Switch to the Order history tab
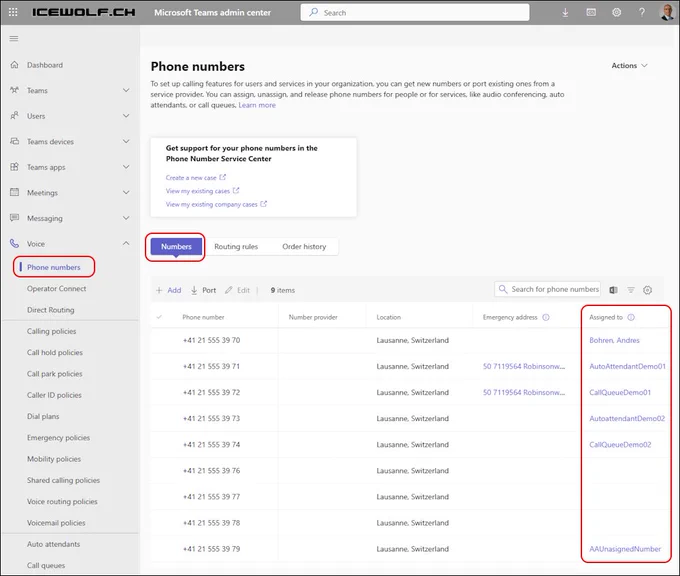This screenshot has height=576, width=680. pos(304,246)
